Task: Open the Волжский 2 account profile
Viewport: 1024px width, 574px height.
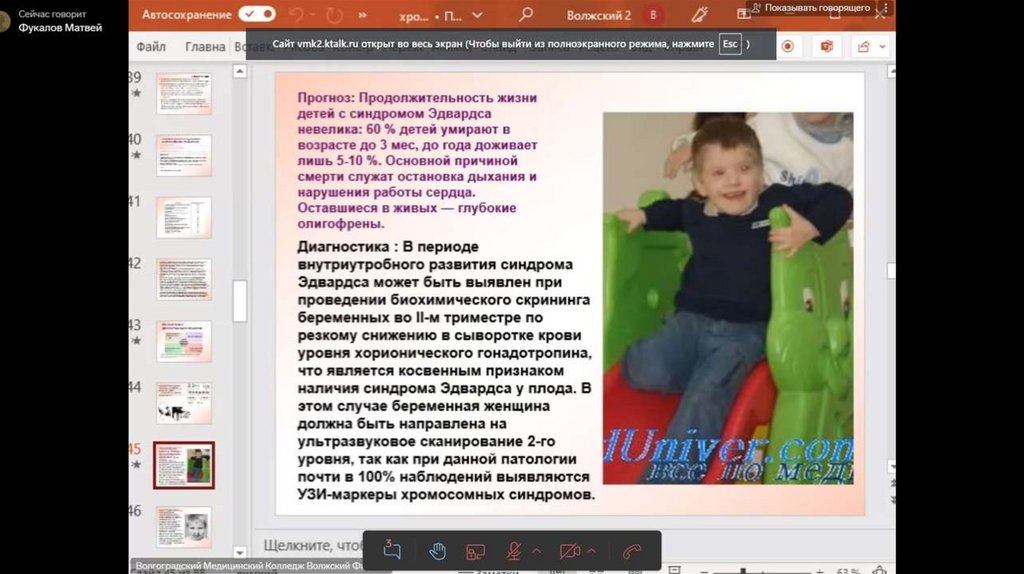Action: pyautogui.click(x=653, y=15)
